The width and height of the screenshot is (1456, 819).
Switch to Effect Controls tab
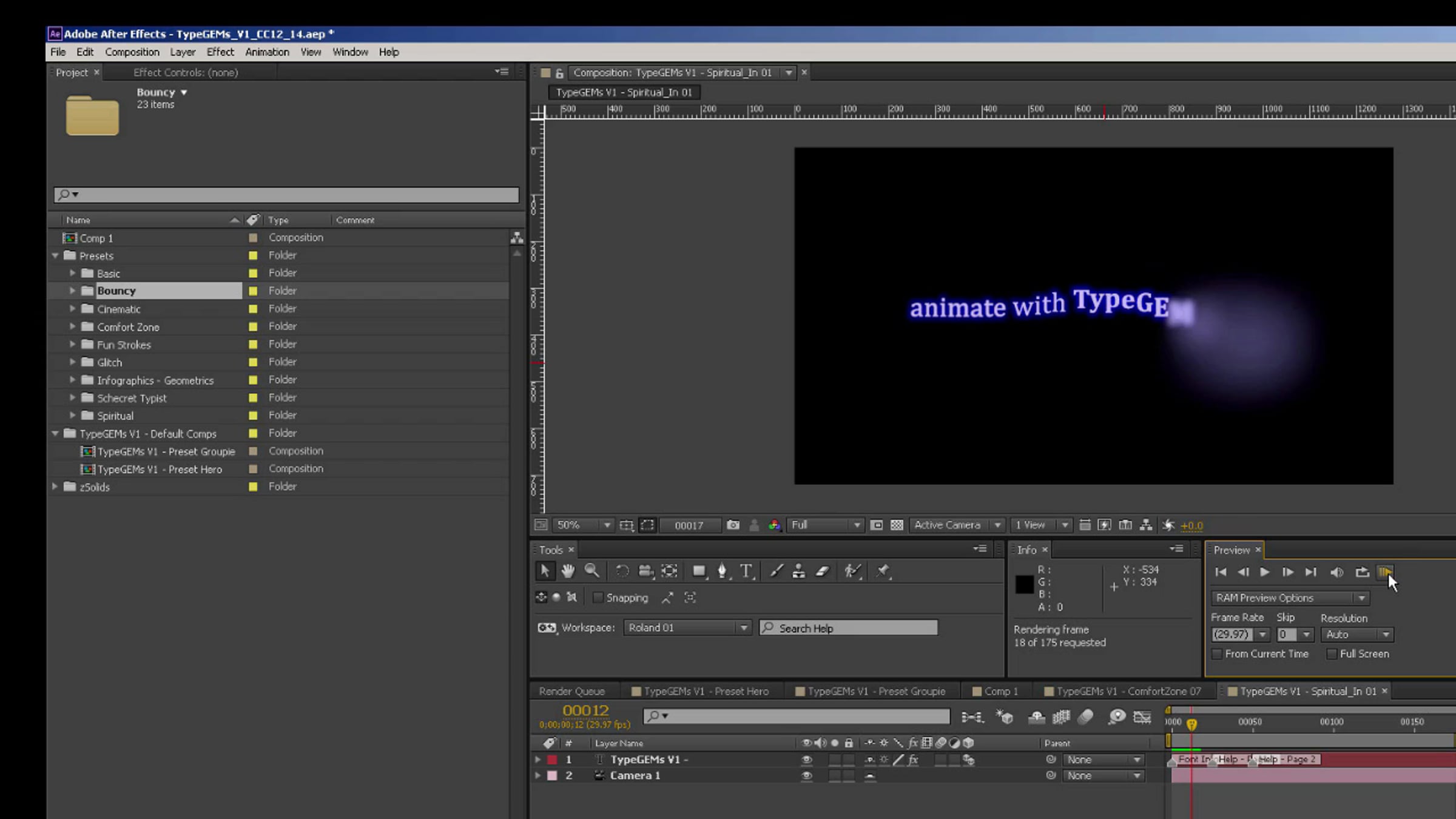pyautogui.click(x=186, y=73)
